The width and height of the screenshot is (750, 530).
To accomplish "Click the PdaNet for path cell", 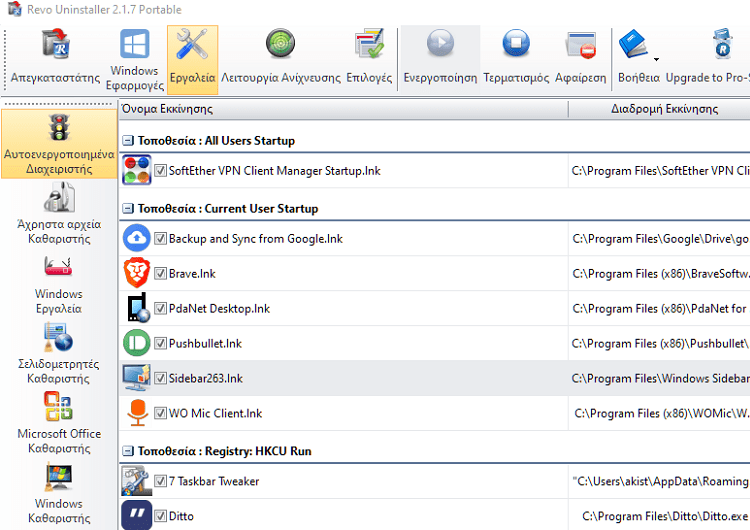I will 660,308.
